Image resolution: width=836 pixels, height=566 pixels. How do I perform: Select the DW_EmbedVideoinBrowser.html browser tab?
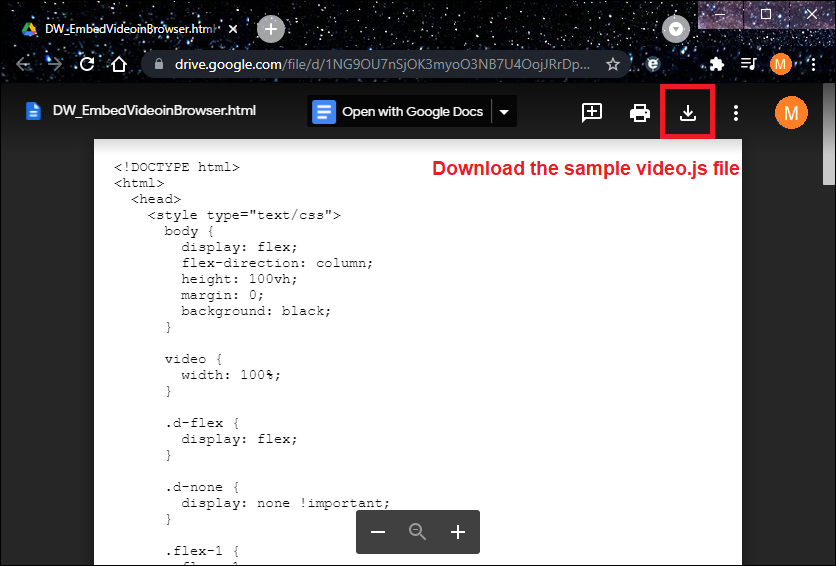pyautogui.click(x=130, y=29)
